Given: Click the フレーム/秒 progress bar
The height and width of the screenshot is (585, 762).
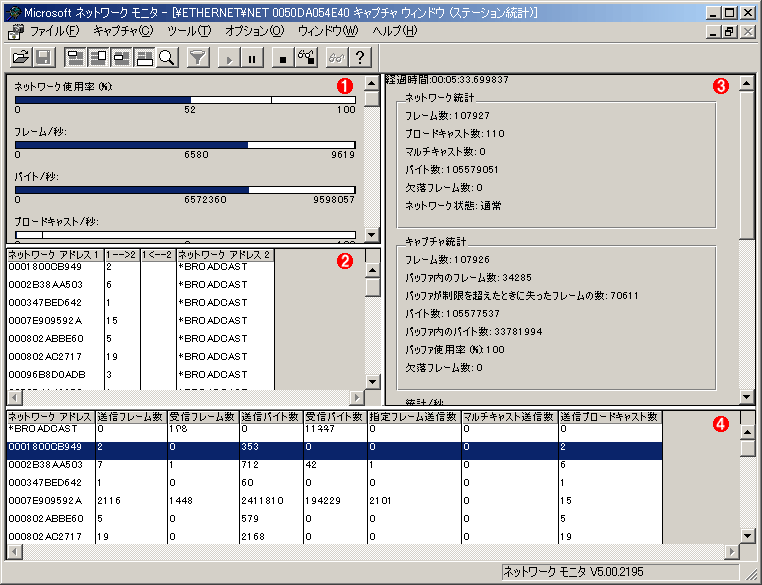Looking at the screenshot, I should coord(185,145).
